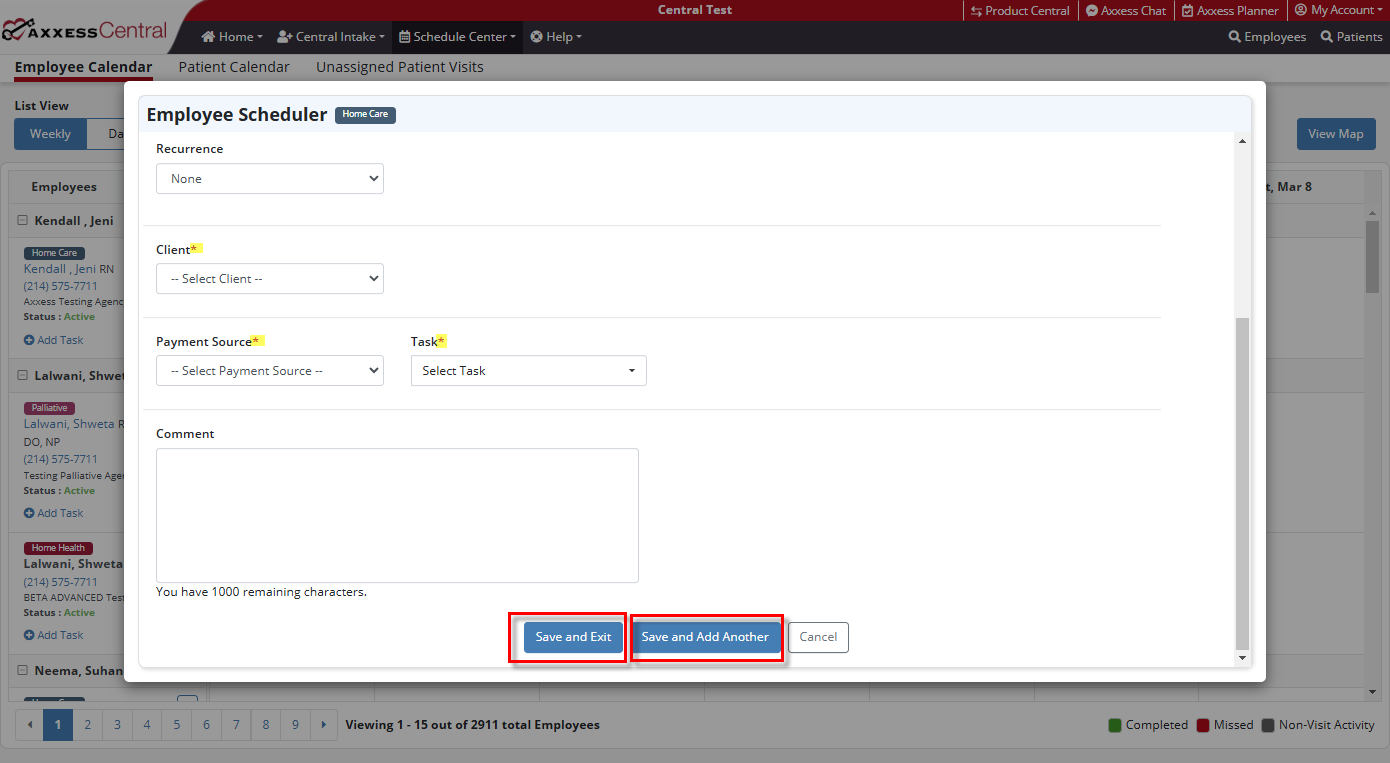
Task: Go to page 7
Action: point(236,725)
